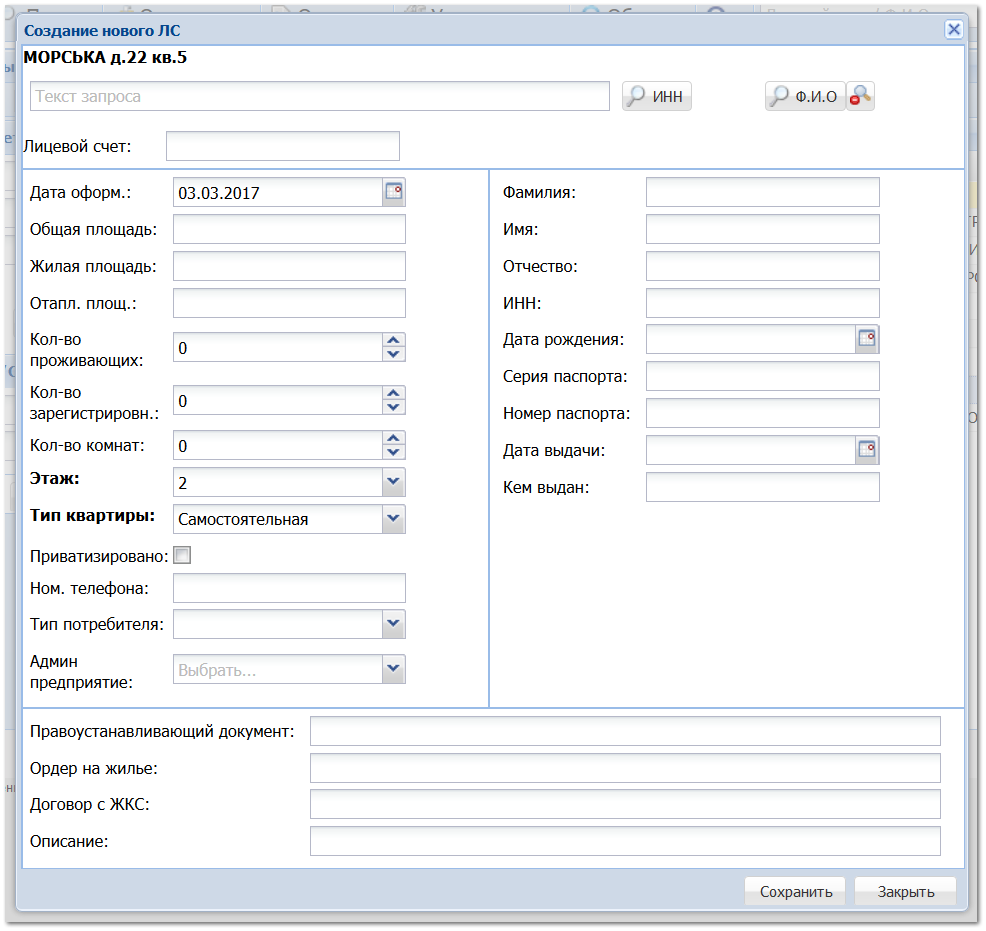Focus the Серия паспорта field
986x931 pixels.
pos(763,377)
